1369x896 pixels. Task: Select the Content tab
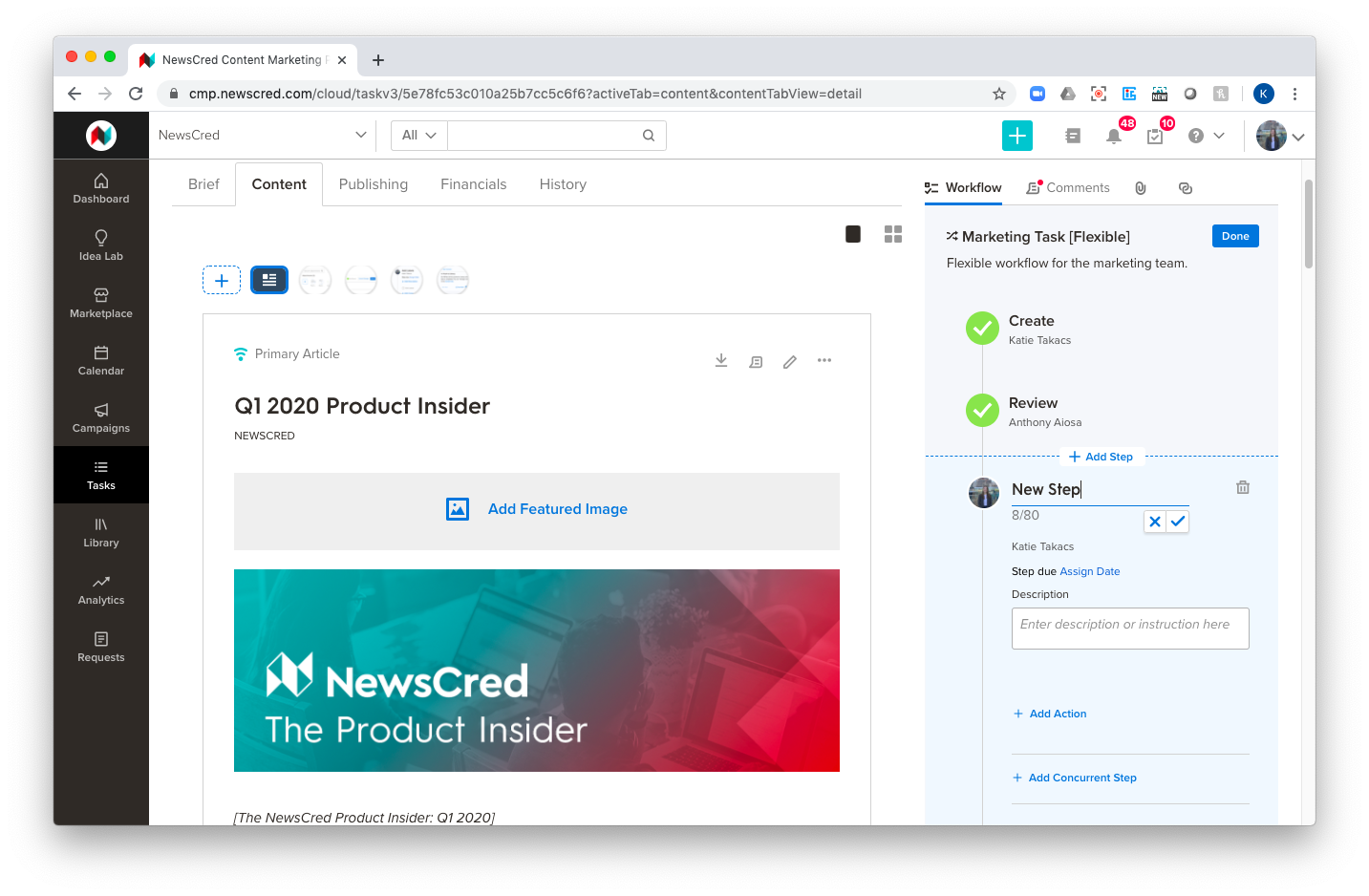click(279, 184)
